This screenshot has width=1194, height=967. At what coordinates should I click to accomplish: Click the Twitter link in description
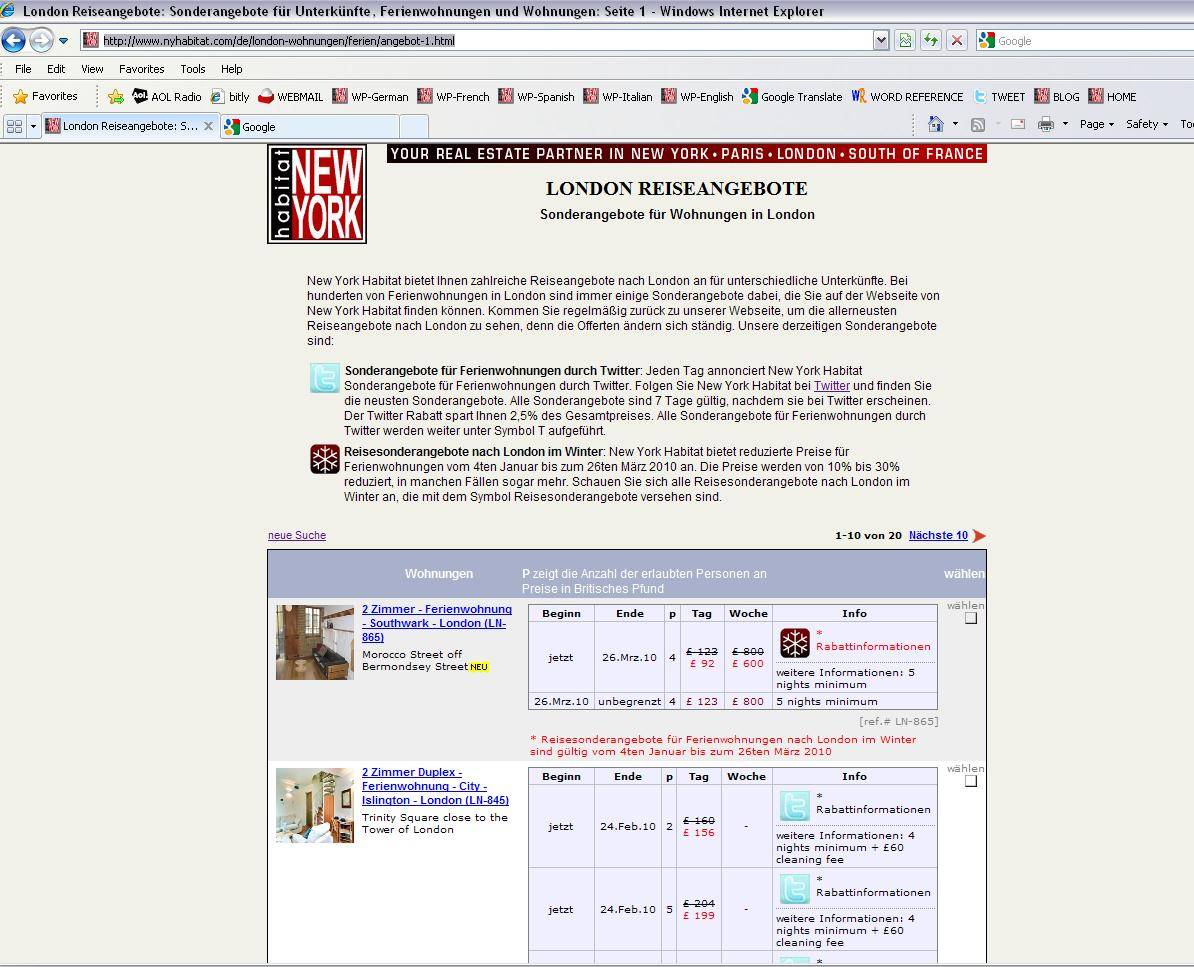tap(831, 386)
